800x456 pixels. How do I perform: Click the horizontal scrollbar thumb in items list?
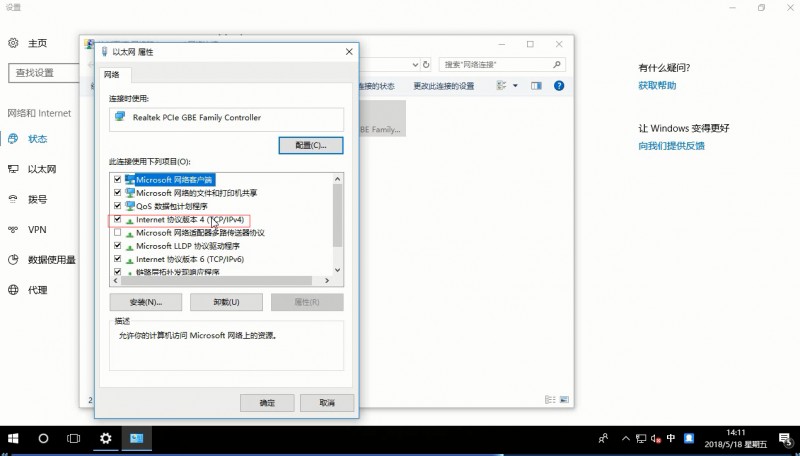[216, 281]
